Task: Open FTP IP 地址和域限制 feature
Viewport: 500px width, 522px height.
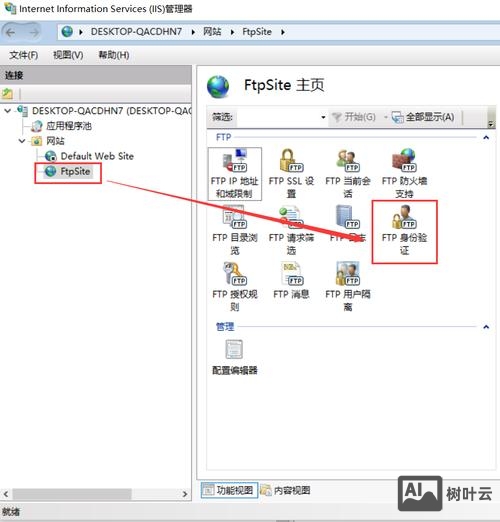Action: coord(235,174)
